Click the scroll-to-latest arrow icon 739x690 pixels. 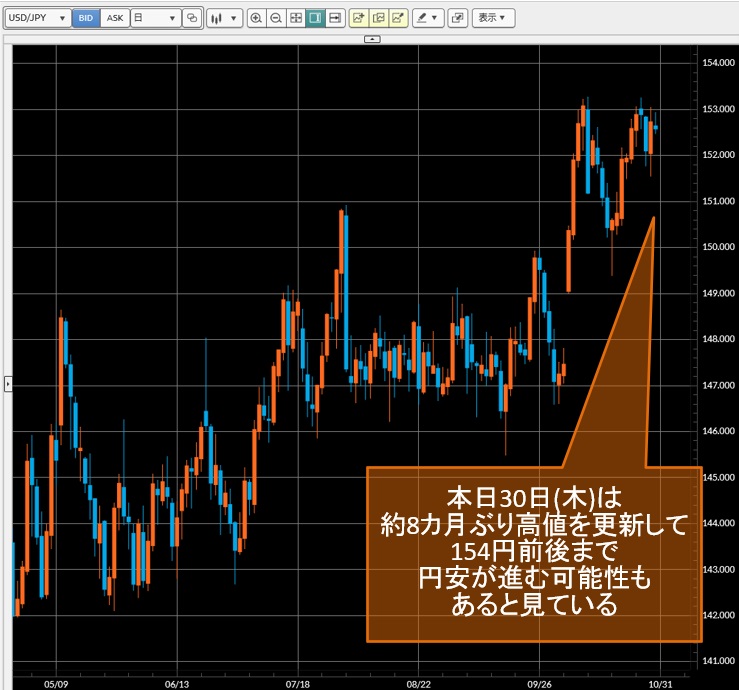click(334, 18)
